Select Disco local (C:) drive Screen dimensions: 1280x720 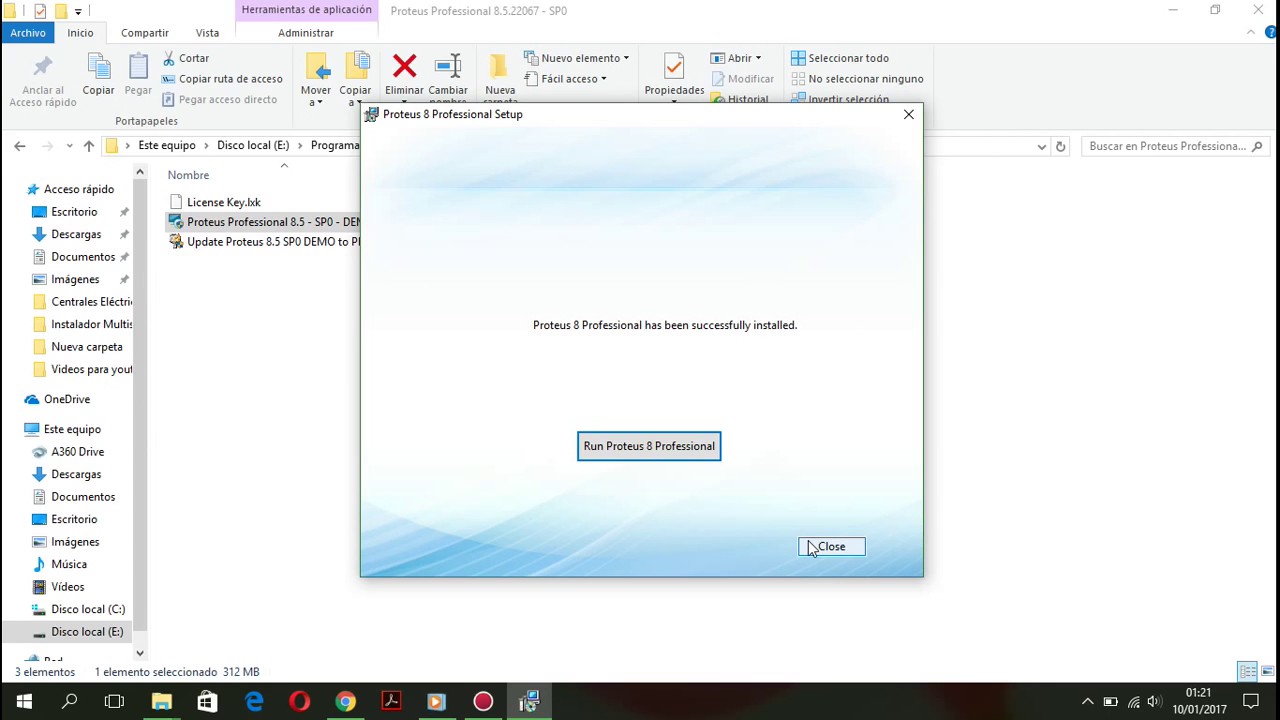(x=88, y=609)
